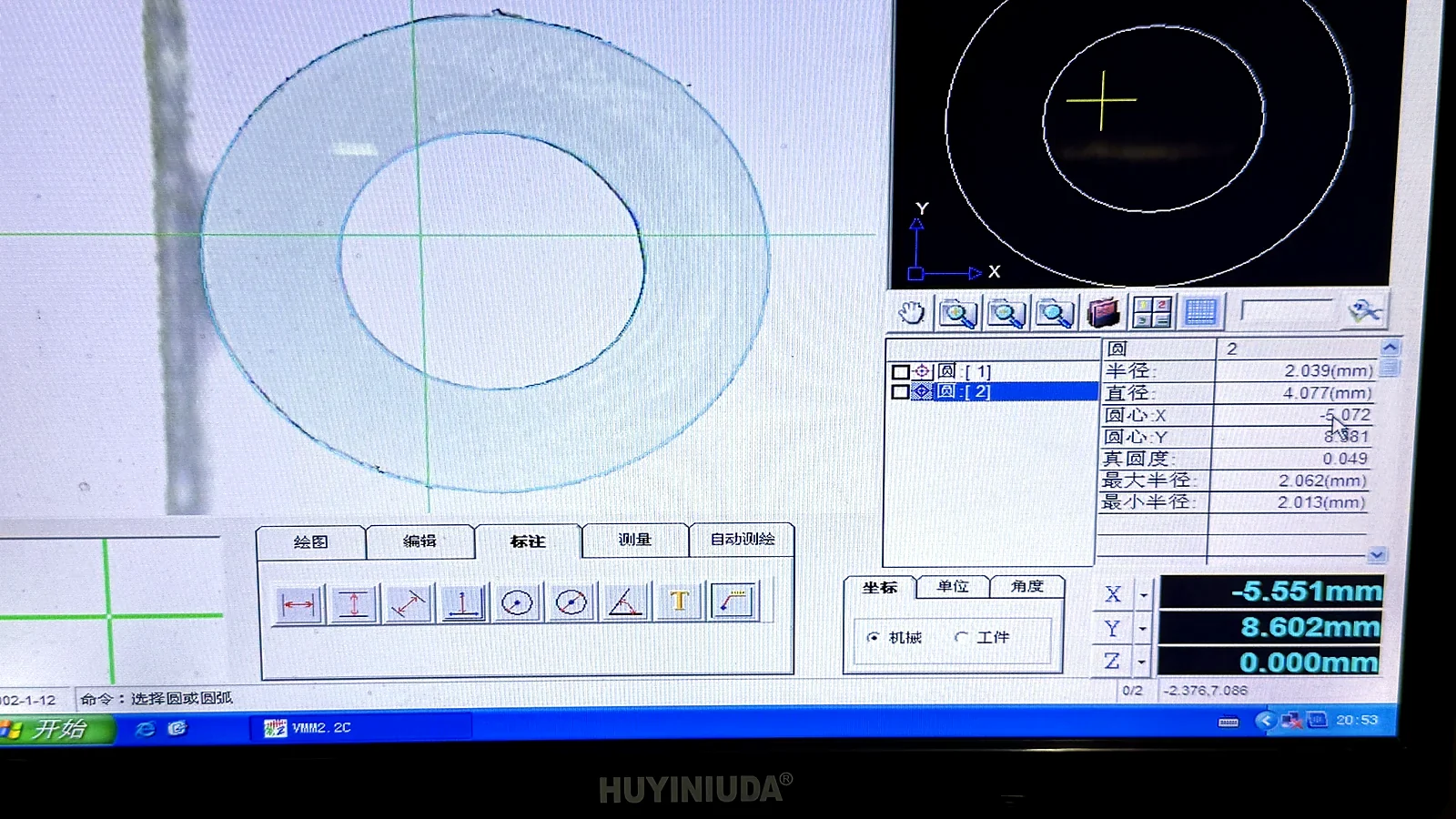Select the yellow T text annotation tool
The image size is (1456, 819).
tap(679, 602)
